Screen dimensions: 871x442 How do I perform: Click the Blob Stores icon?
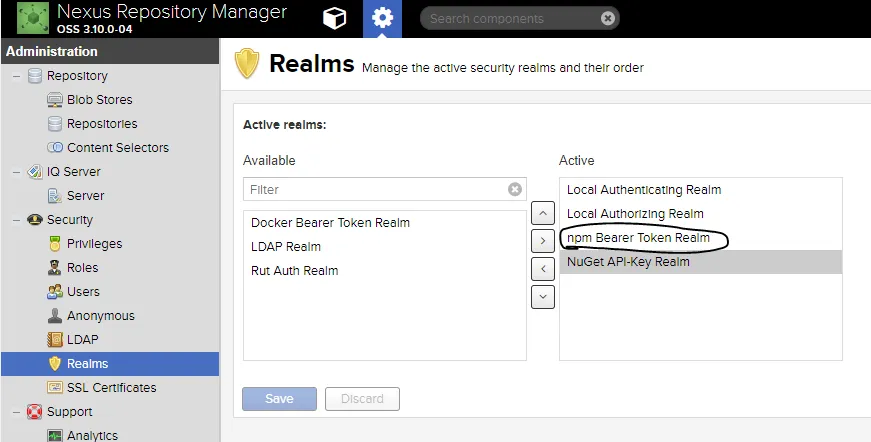click(55, 100)
